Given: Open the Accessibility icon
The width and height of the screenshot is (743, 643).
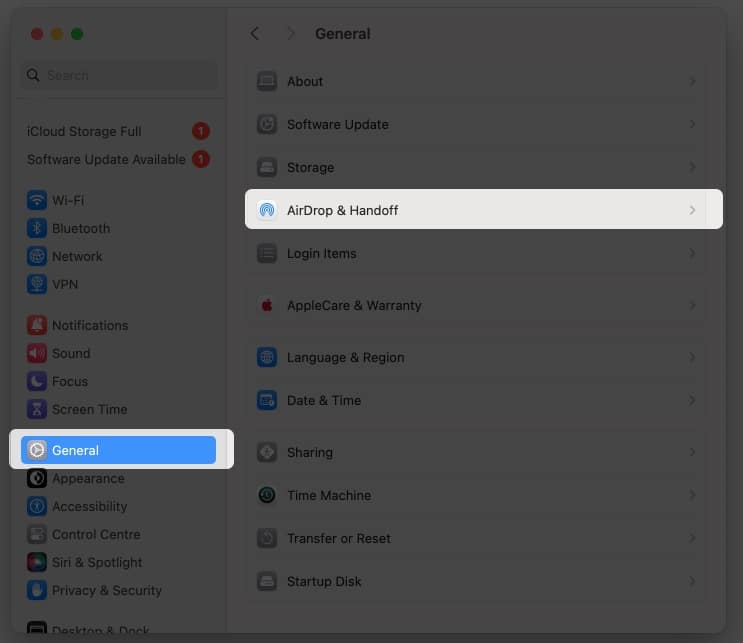Looking at the screenshot, I should 36,506.
